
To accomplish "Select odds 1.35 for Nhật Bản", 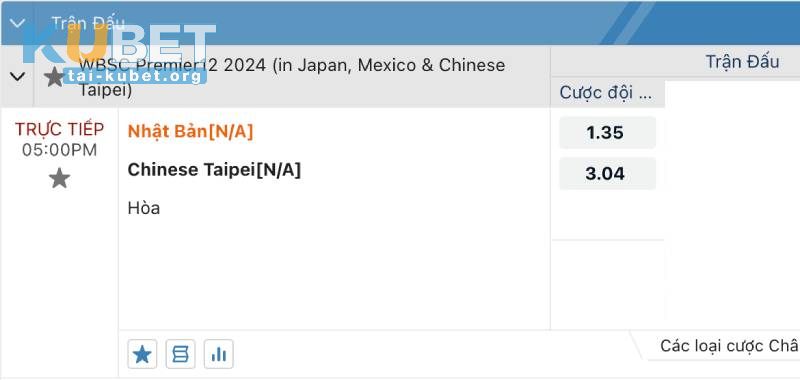I will click(x=607, y=133).
